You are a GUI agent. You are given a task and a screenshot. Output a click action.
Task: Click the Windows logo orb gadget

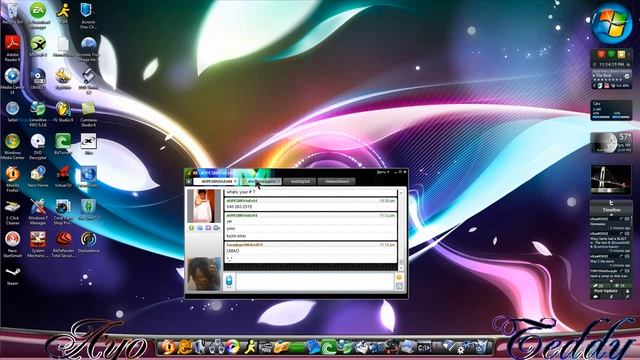point(611,23)
